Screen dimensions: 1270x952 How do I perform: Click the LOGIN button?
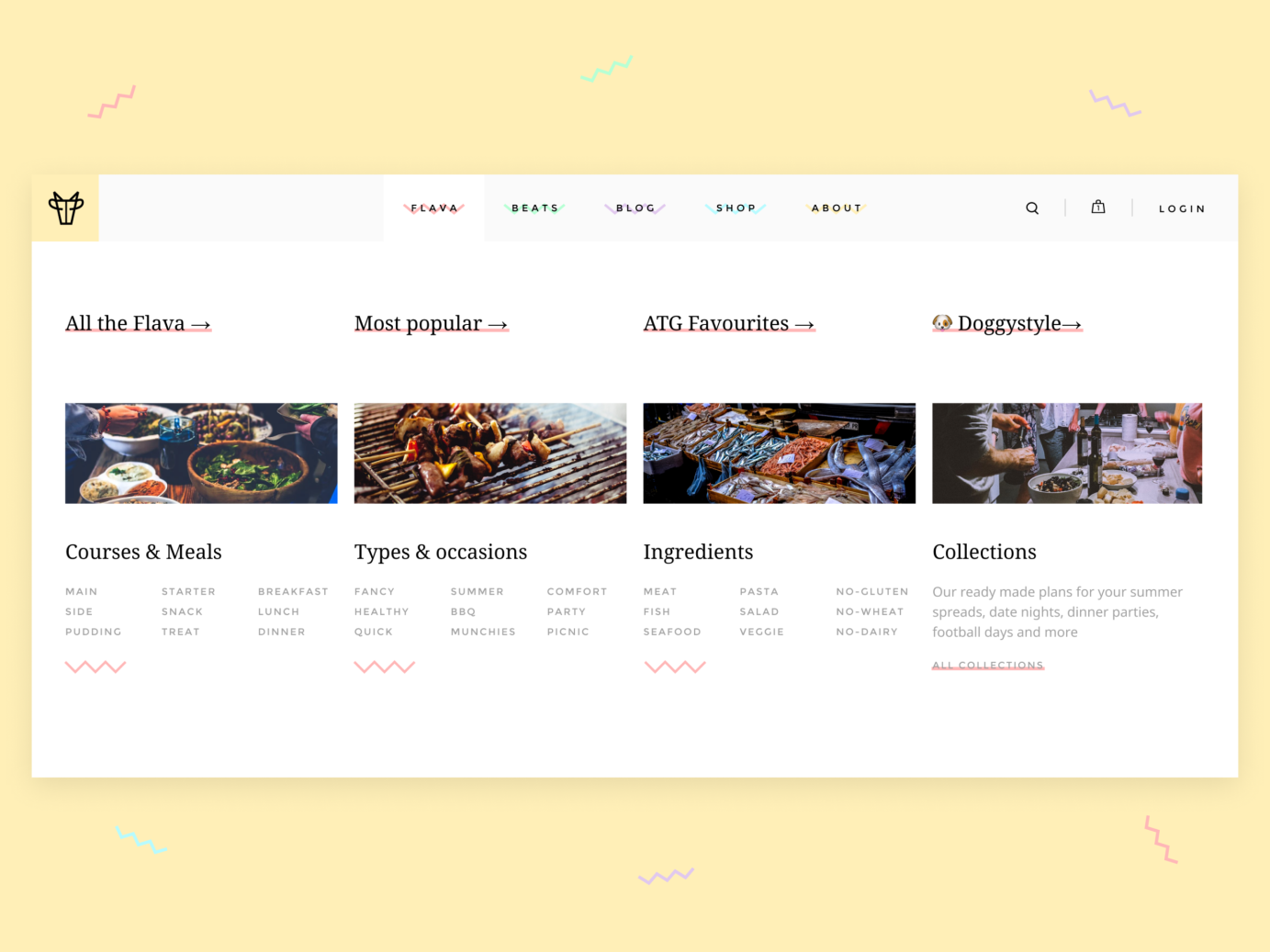tap(1183, 208)
